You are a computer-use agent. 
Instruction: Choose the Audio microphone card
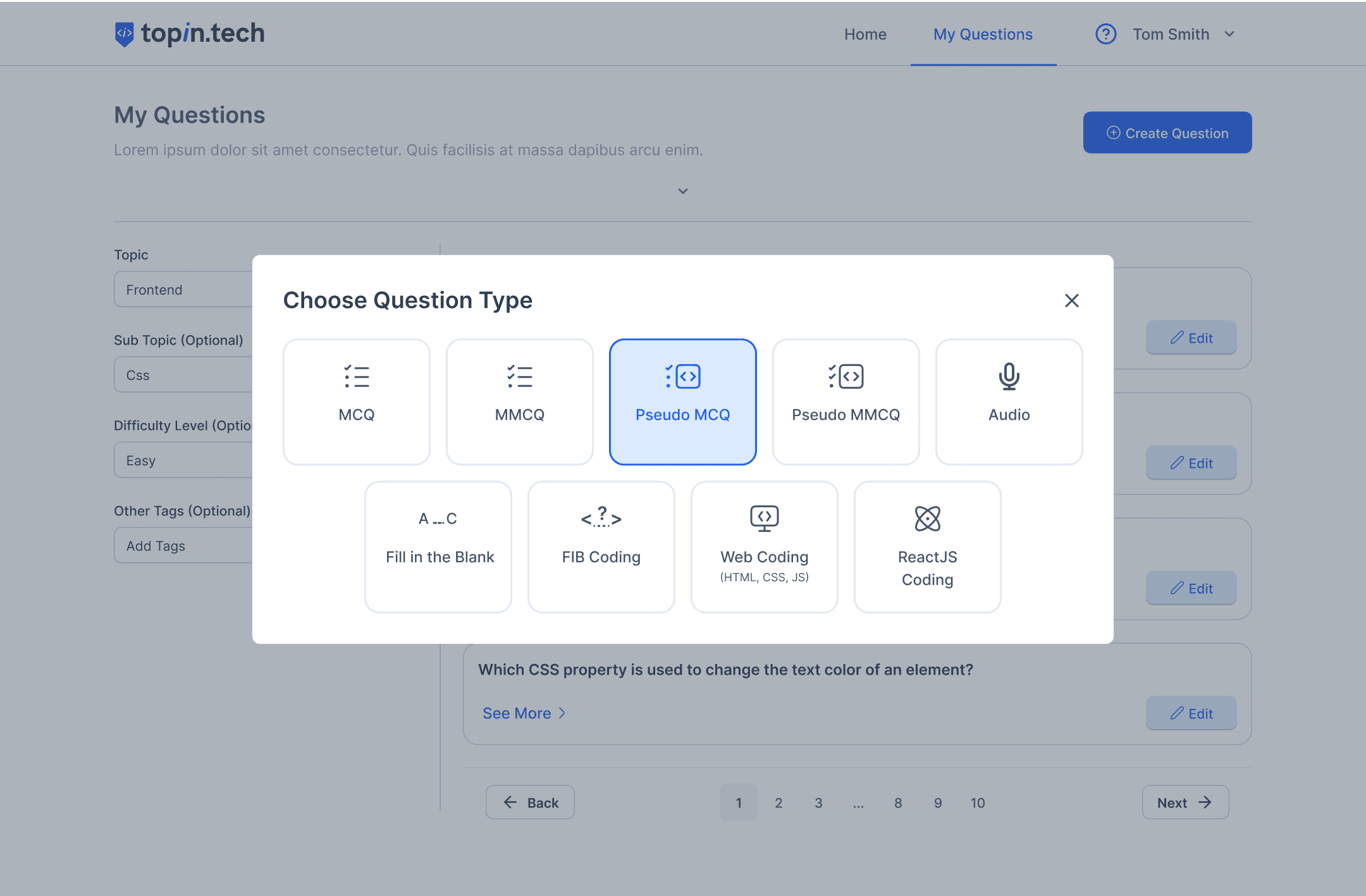coord(1009,402)
